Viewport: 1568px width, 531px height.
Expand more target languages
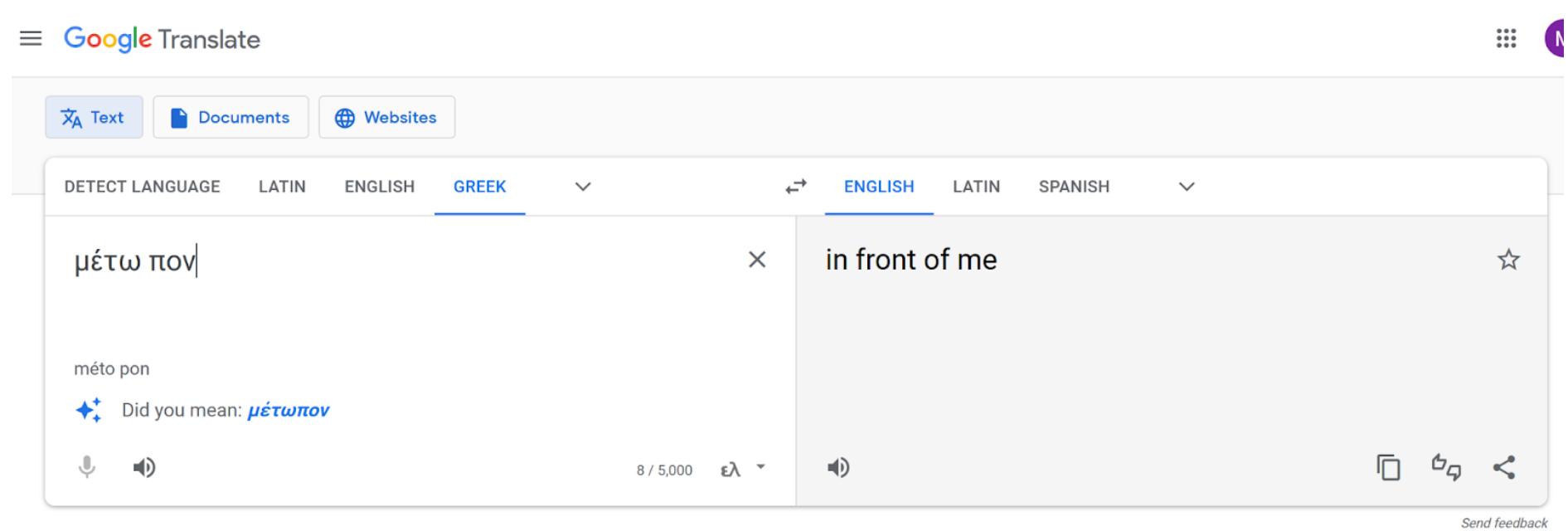[x=1187, y=187]
